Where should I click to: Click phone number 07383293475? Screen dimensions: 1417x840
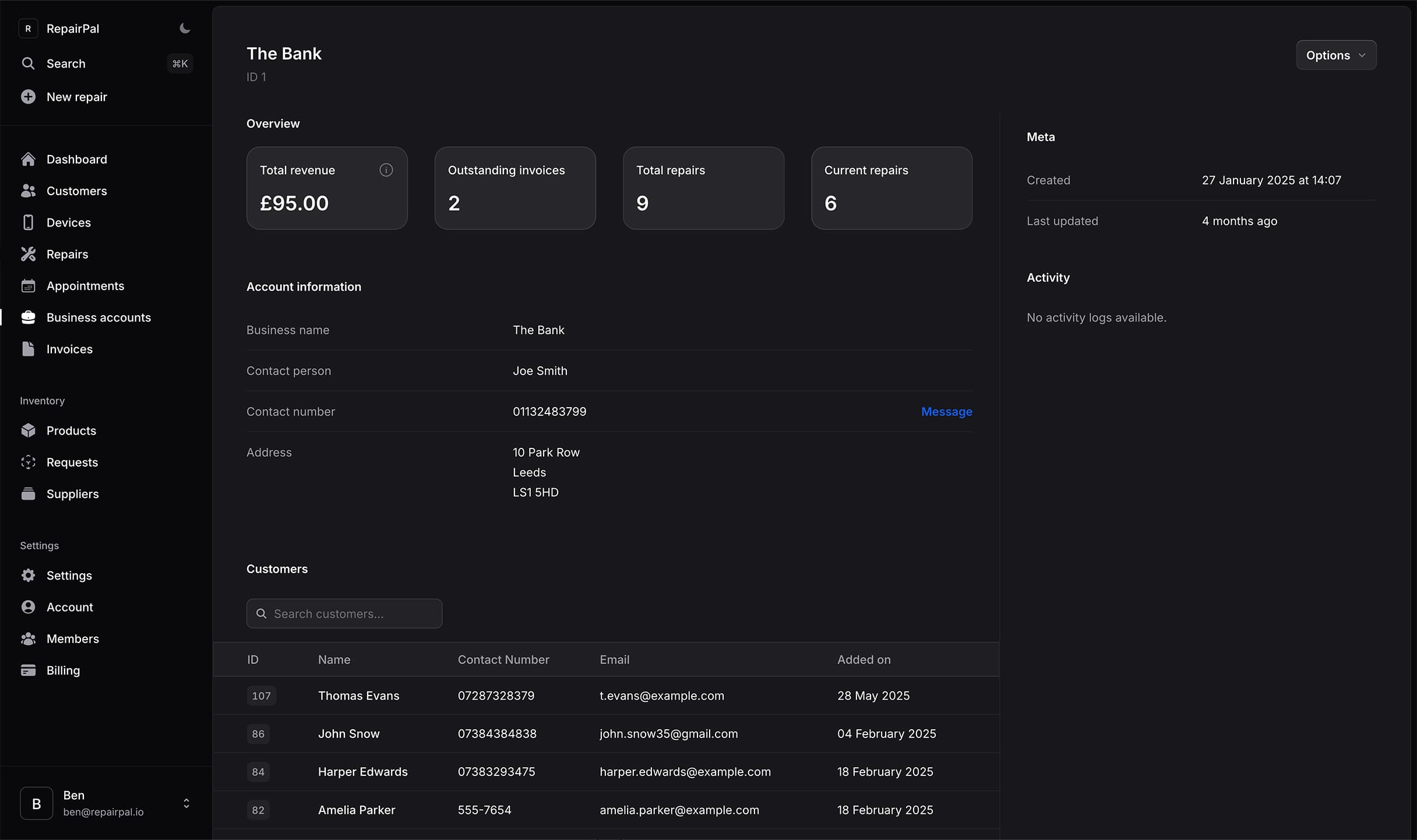click(496, 772)
